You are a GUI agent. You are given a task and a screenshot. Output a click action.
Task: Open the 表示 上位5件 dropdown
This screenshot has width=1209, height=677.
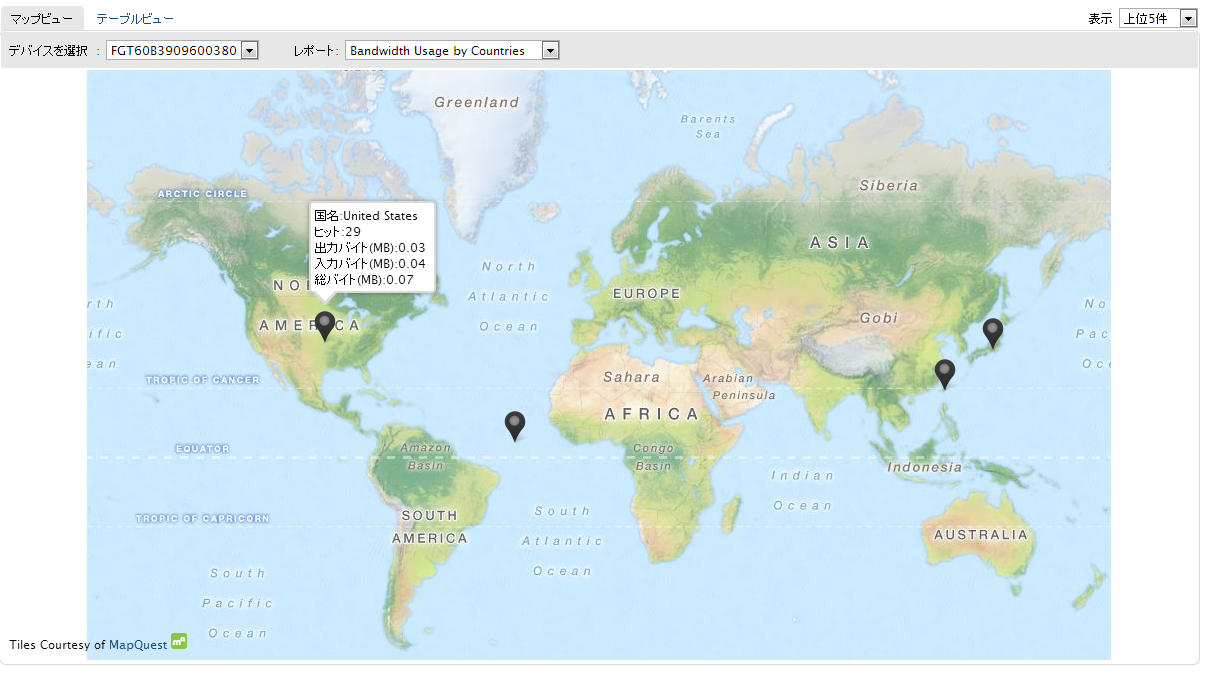coord(1158,18)
